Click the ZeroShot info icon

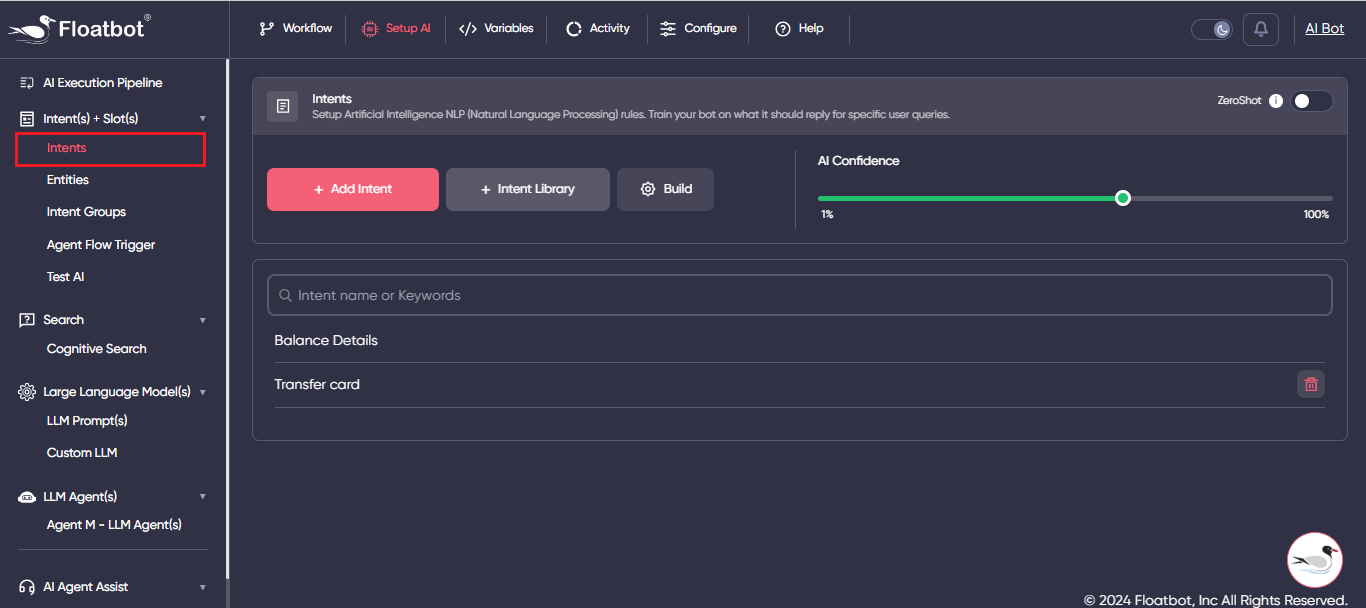1275,101
